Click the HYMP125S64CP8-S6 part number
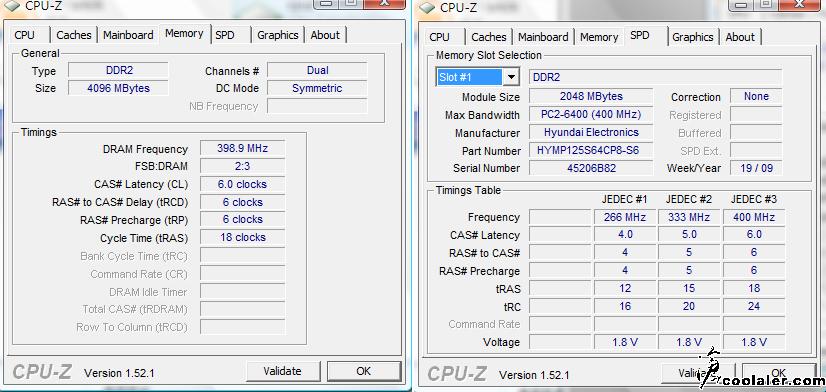 pos(591,150)
